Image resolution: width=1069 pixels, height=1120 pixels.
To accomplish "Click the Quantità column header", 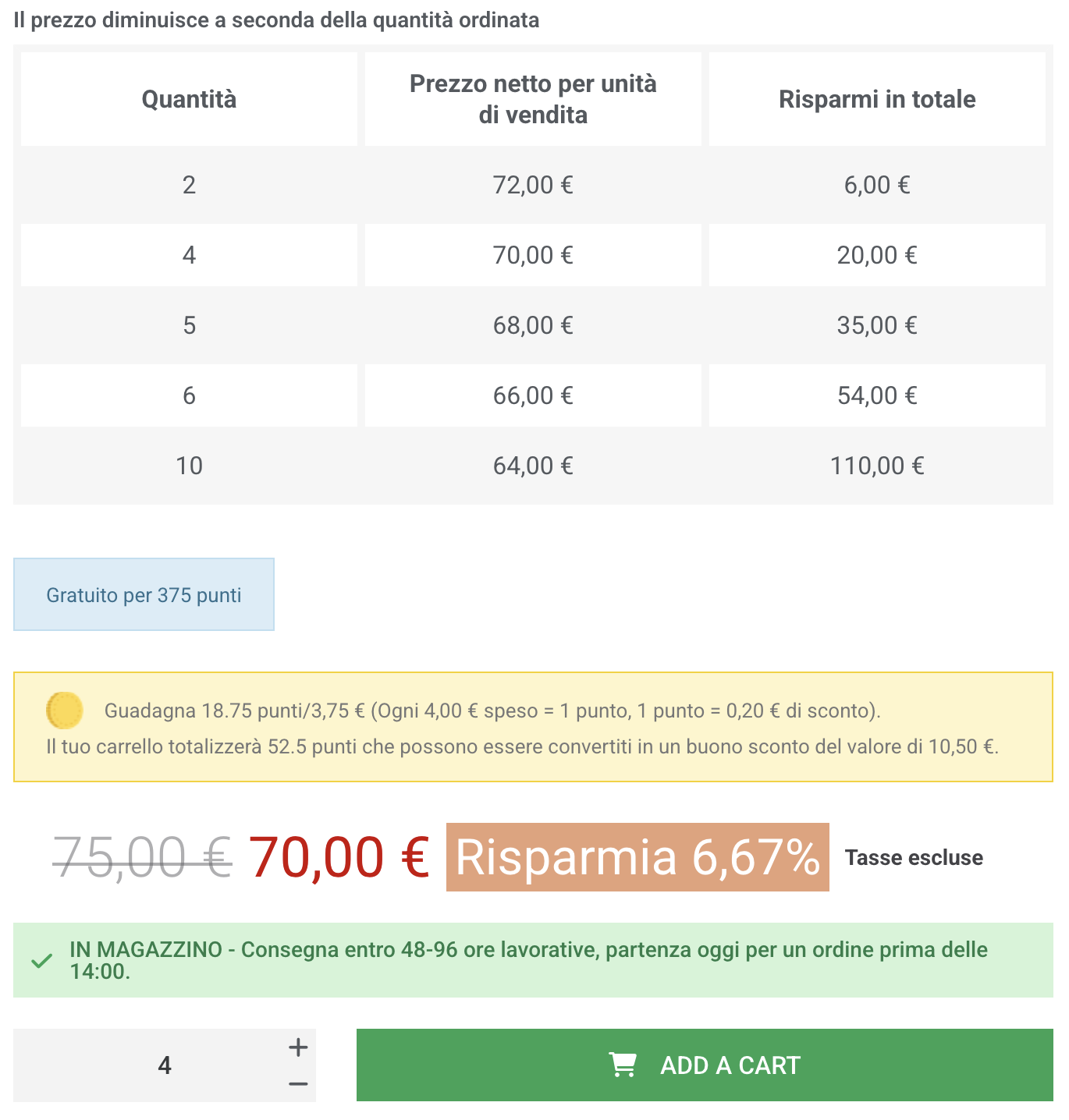I will 188,99.
